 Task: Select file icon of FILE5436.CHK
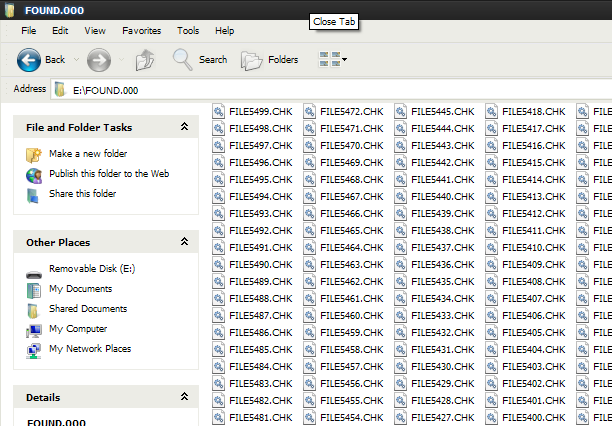pos(400,264)
